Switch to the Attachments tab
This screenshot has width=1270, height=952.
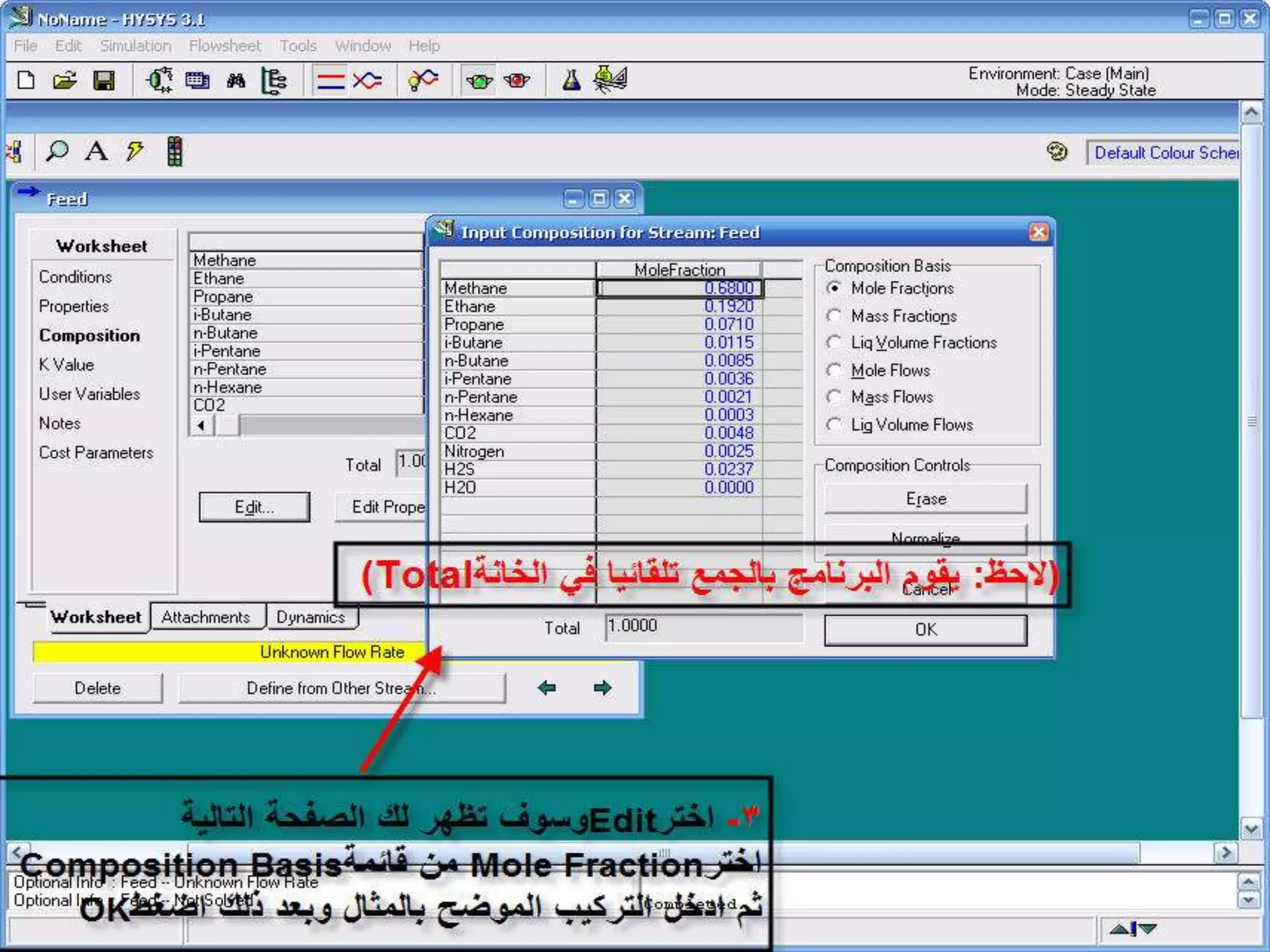pos(206,617)
